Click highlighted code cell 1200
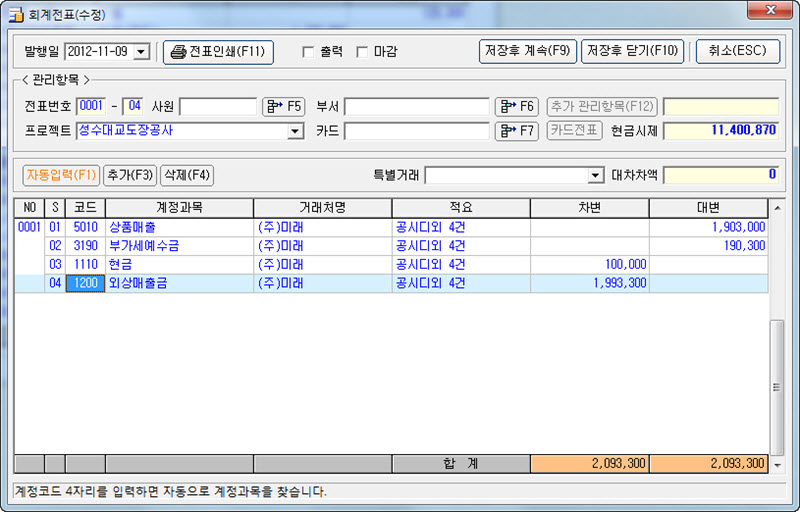Viewport: 800px width, 512px height. pyautogui.click(x=85, y=283)
